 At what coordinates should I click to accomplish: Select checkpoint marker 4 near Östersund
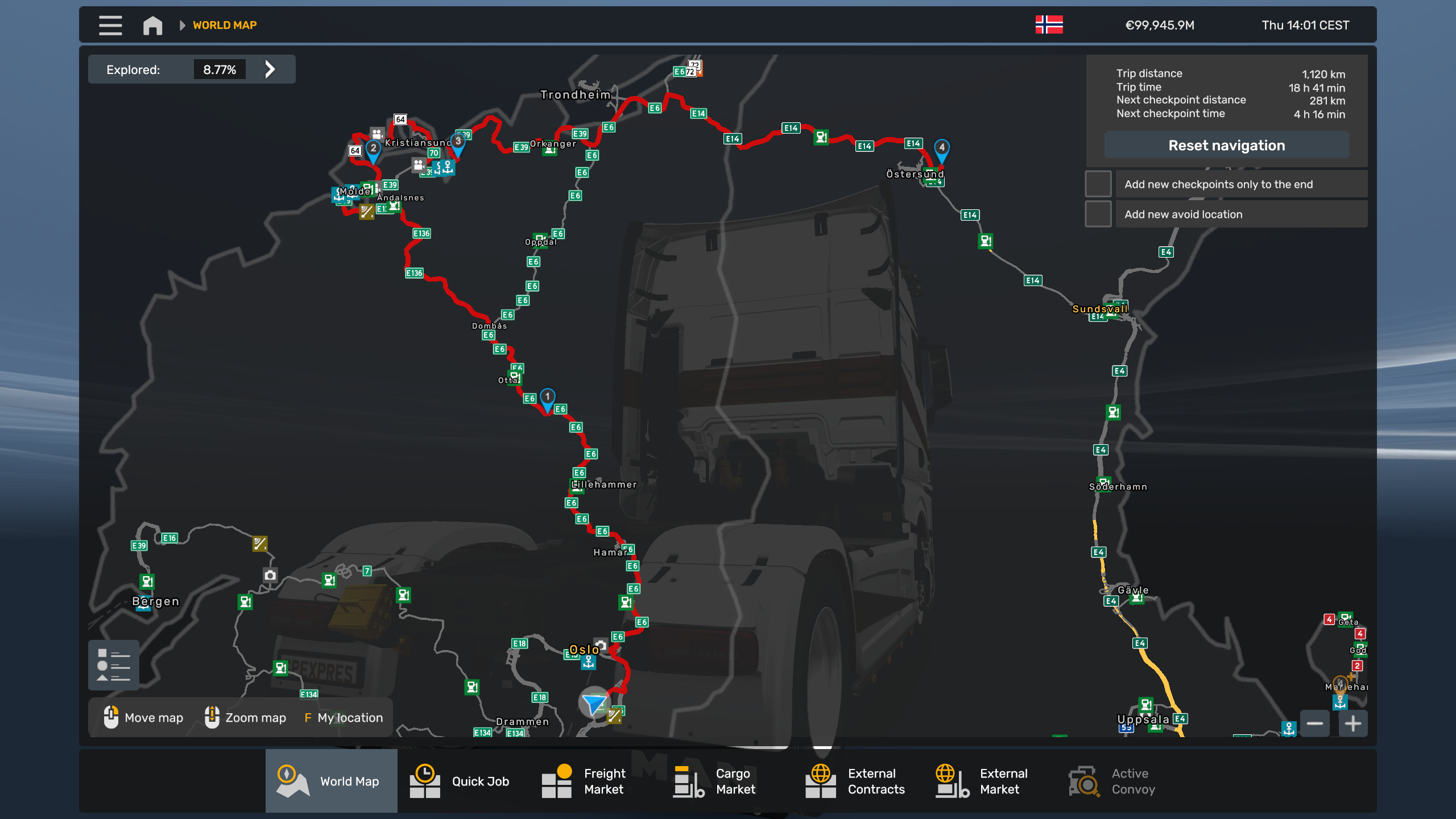coord(942,149)
